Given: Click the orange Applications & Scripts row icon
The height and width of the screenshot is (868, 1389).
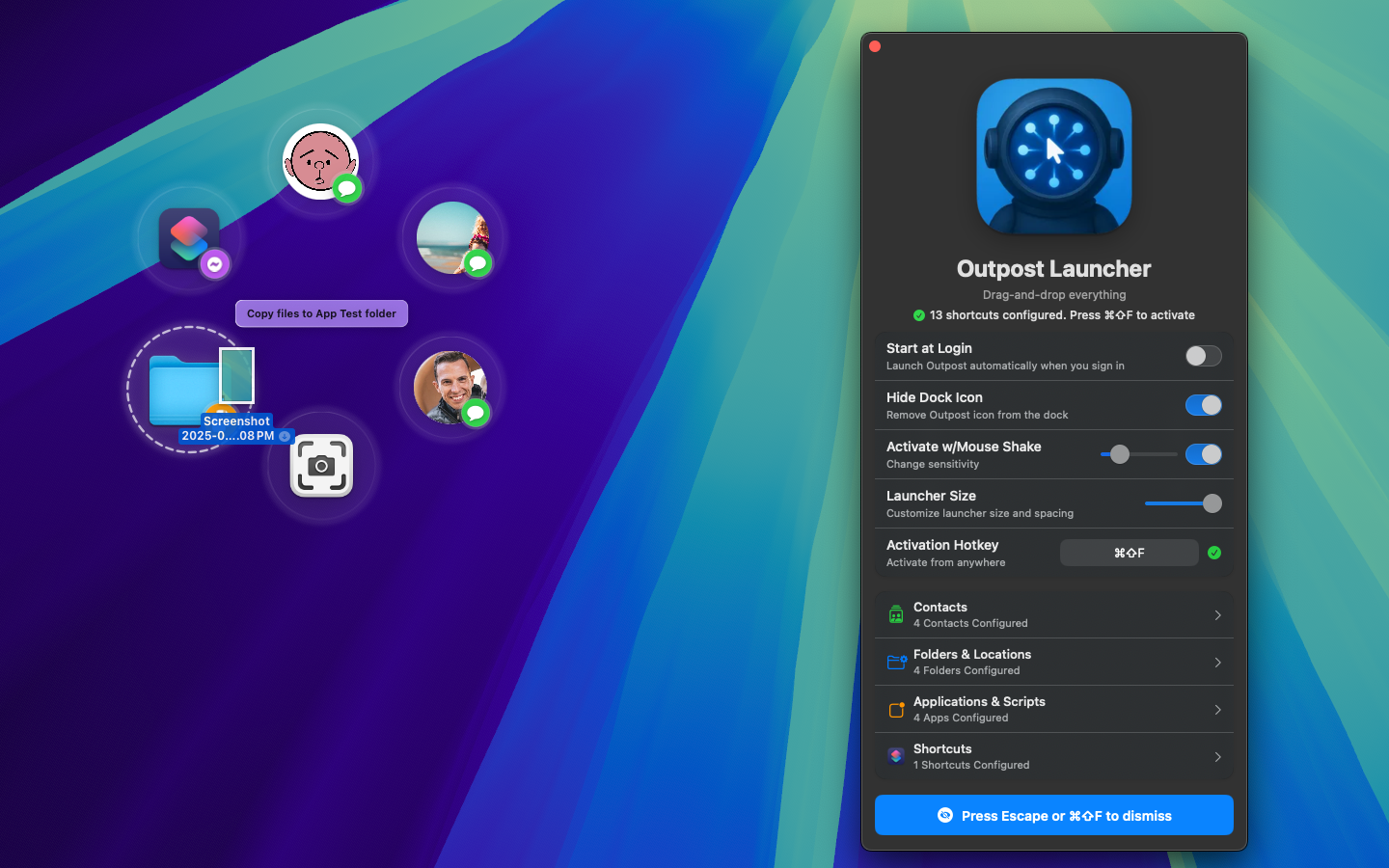Looking at the screenshot, I should (x=896, y=710).
